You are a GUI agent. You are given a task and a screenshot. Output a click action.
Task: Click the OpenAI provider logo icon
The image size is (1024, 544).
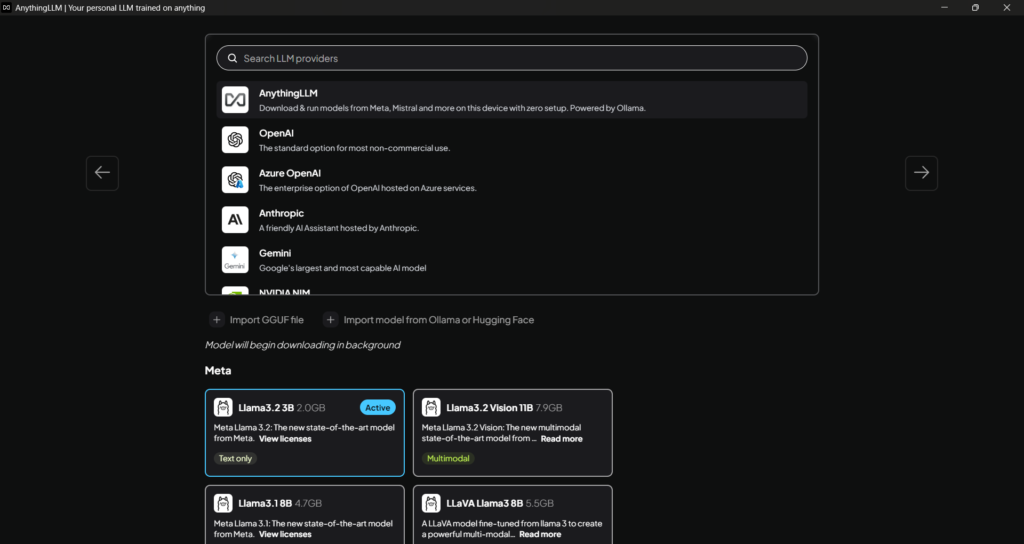click(x=235, y=140)
